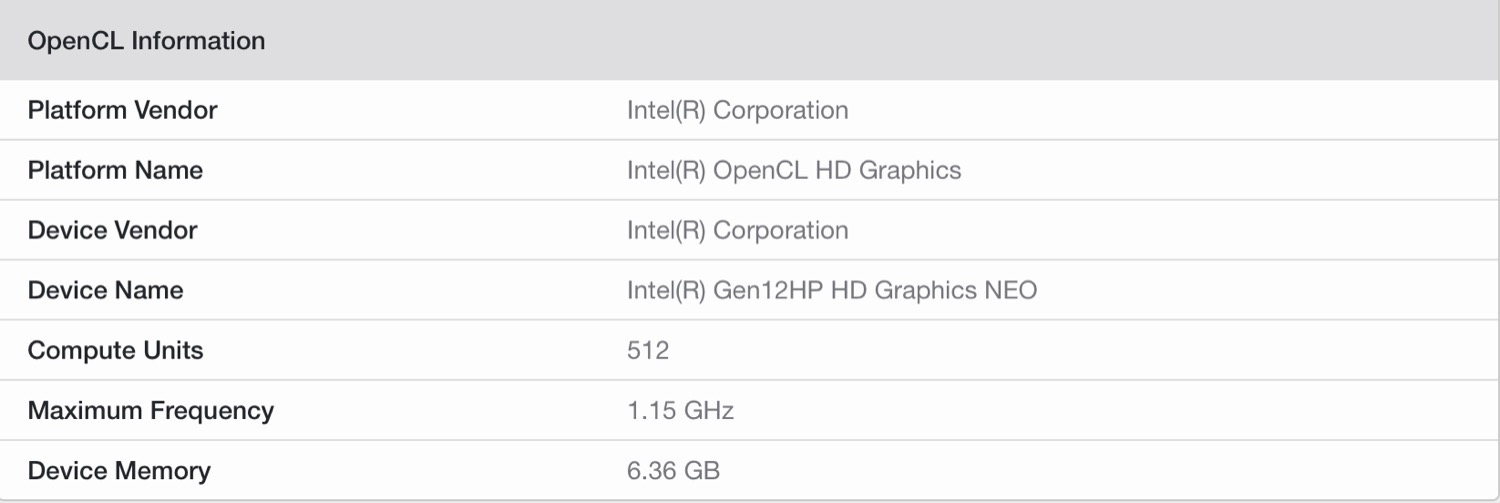Click the GHz unit in frequency row
The width and height of the screenshot is (1500, 503).
tap(708, 410)
